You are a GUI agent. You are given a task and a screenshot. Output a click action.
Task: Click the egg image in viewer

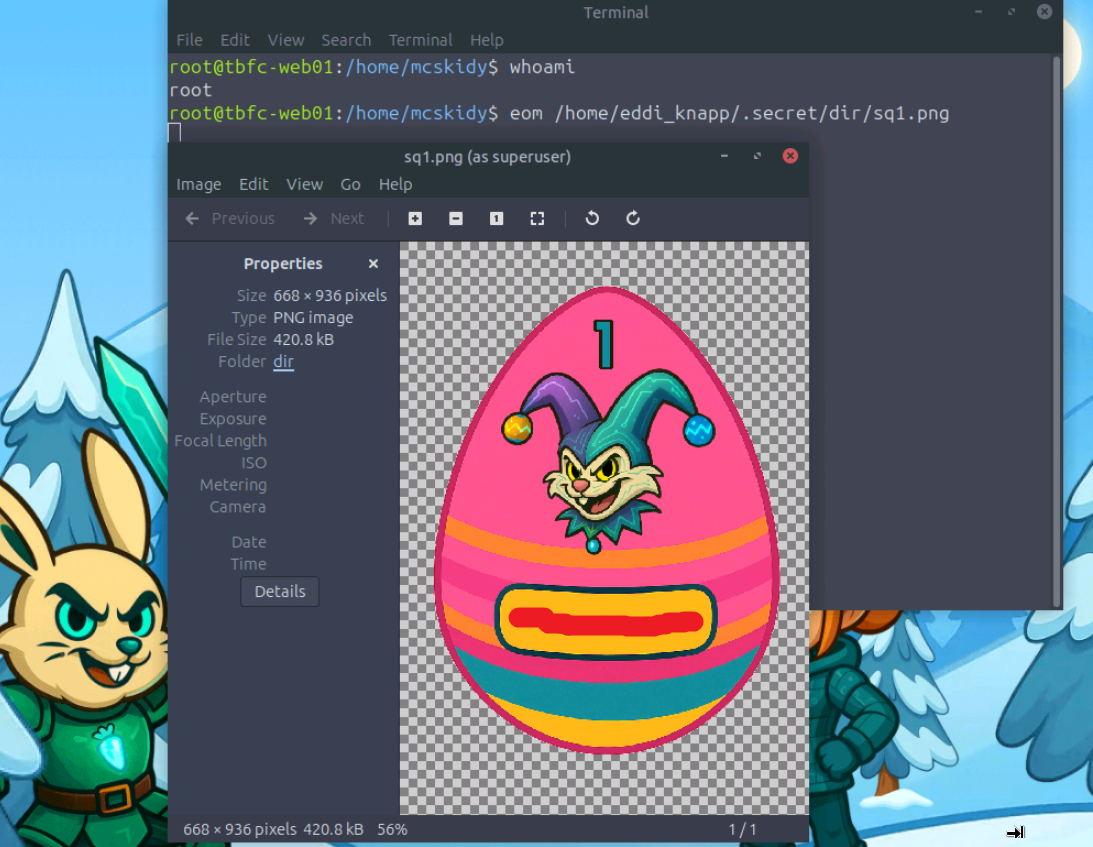[x=605, y=520]
